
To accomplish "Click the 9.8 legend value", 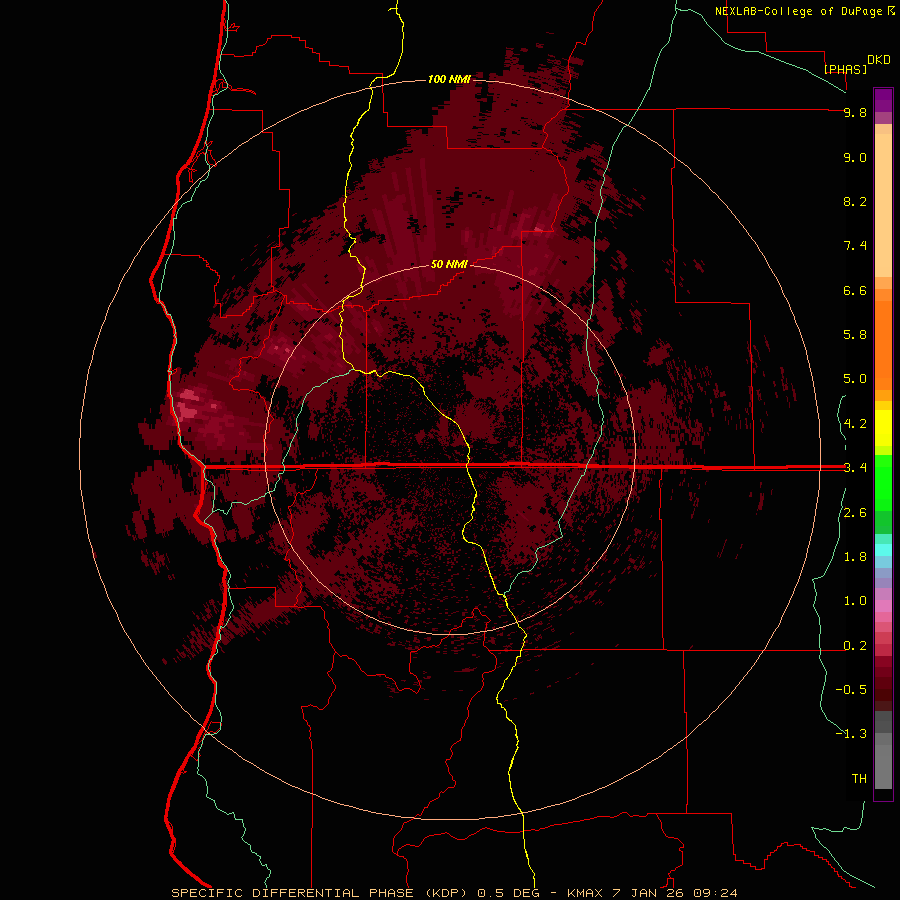I will [x=855, y=112].
